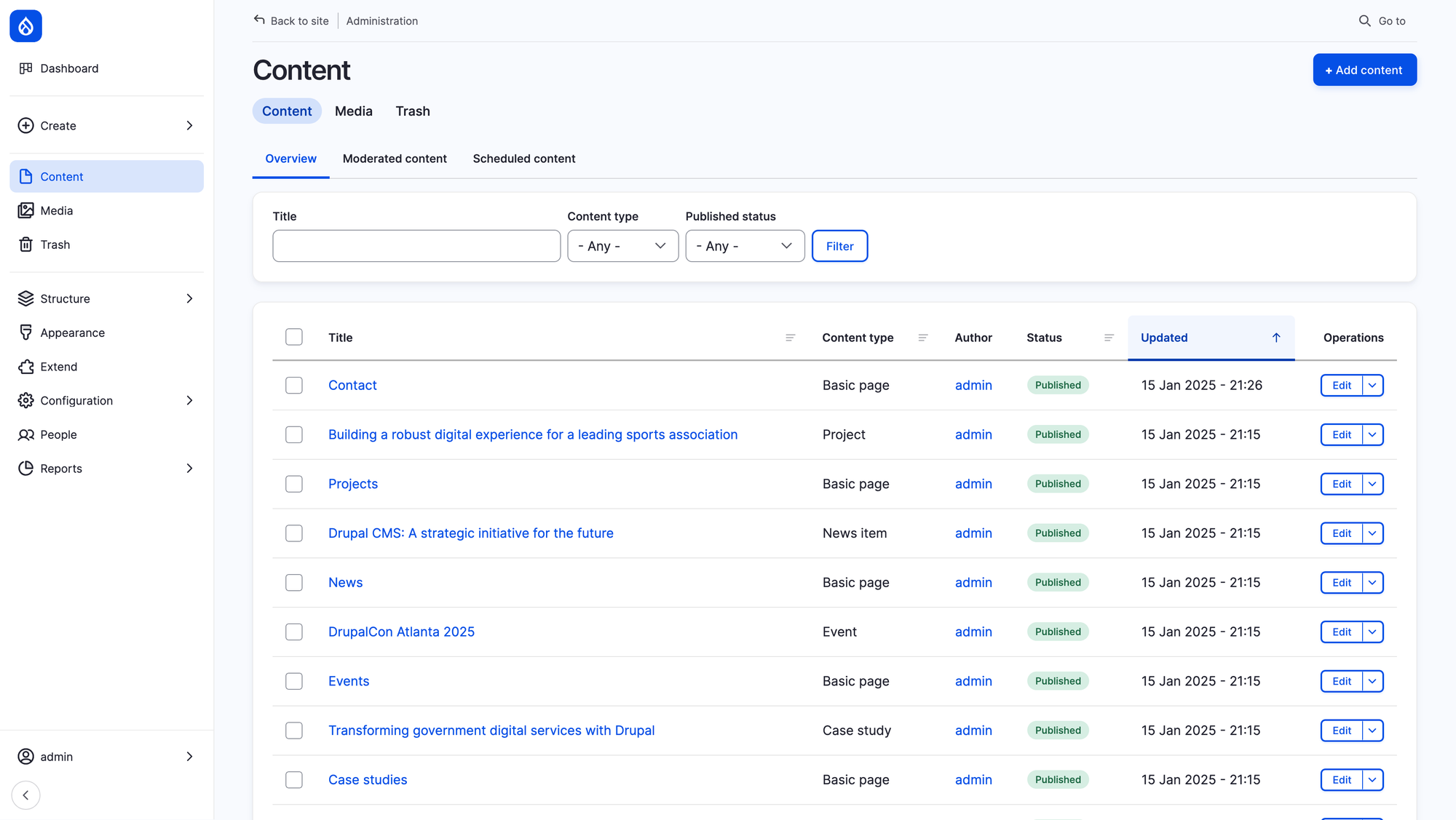Click the Structure layers icon
Viewport: 1456px width, 820px height.
[x=25, y=299]
